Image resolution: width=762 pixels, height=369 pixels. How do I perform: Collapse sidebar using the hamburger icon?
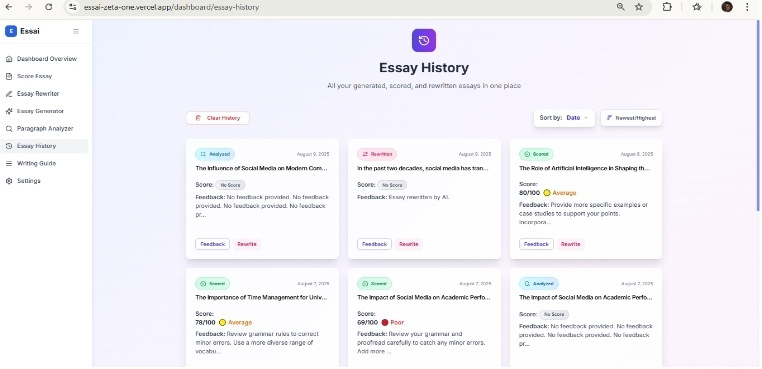coord(76,31)
